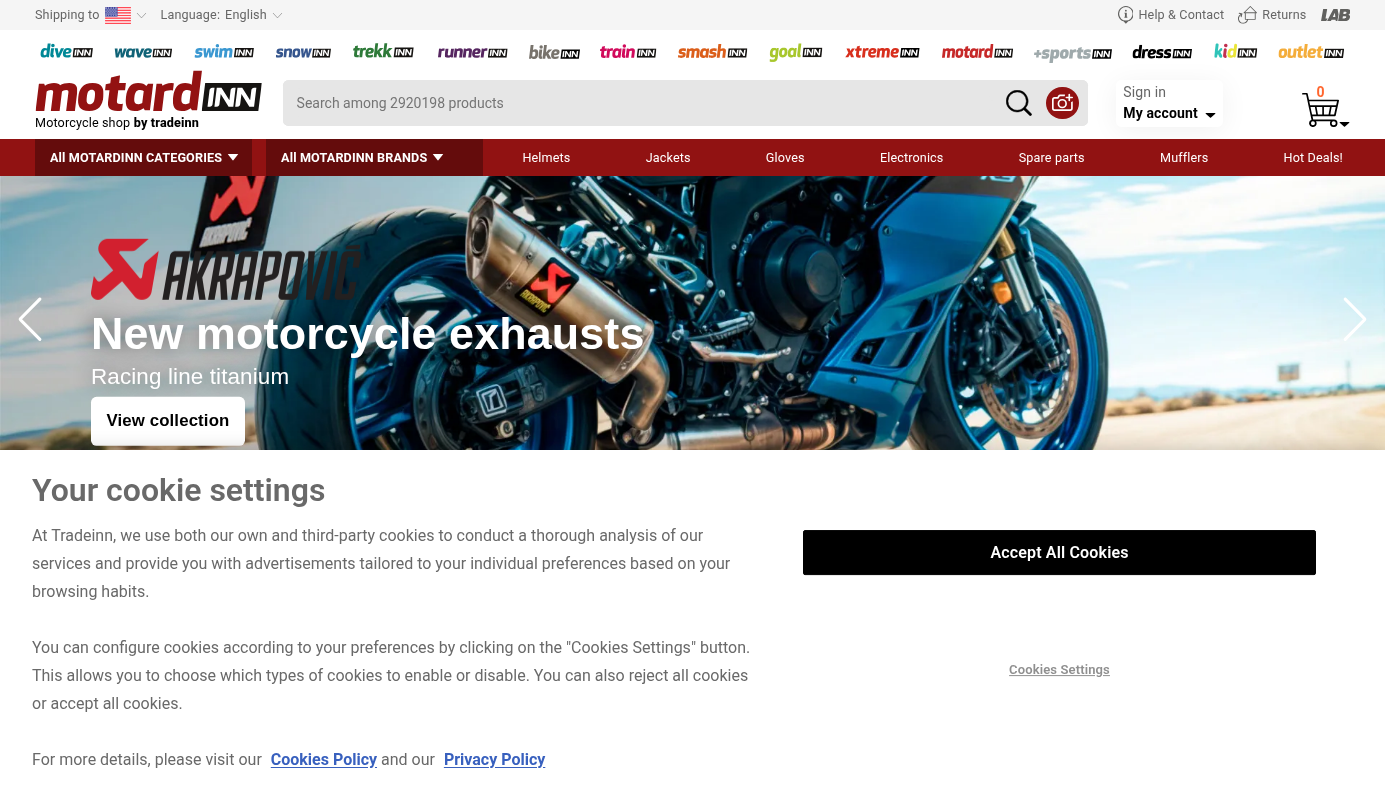Select Helmets in navigation bar
The width and height of the screenshot is (1400, 800).
click(546, 158)
